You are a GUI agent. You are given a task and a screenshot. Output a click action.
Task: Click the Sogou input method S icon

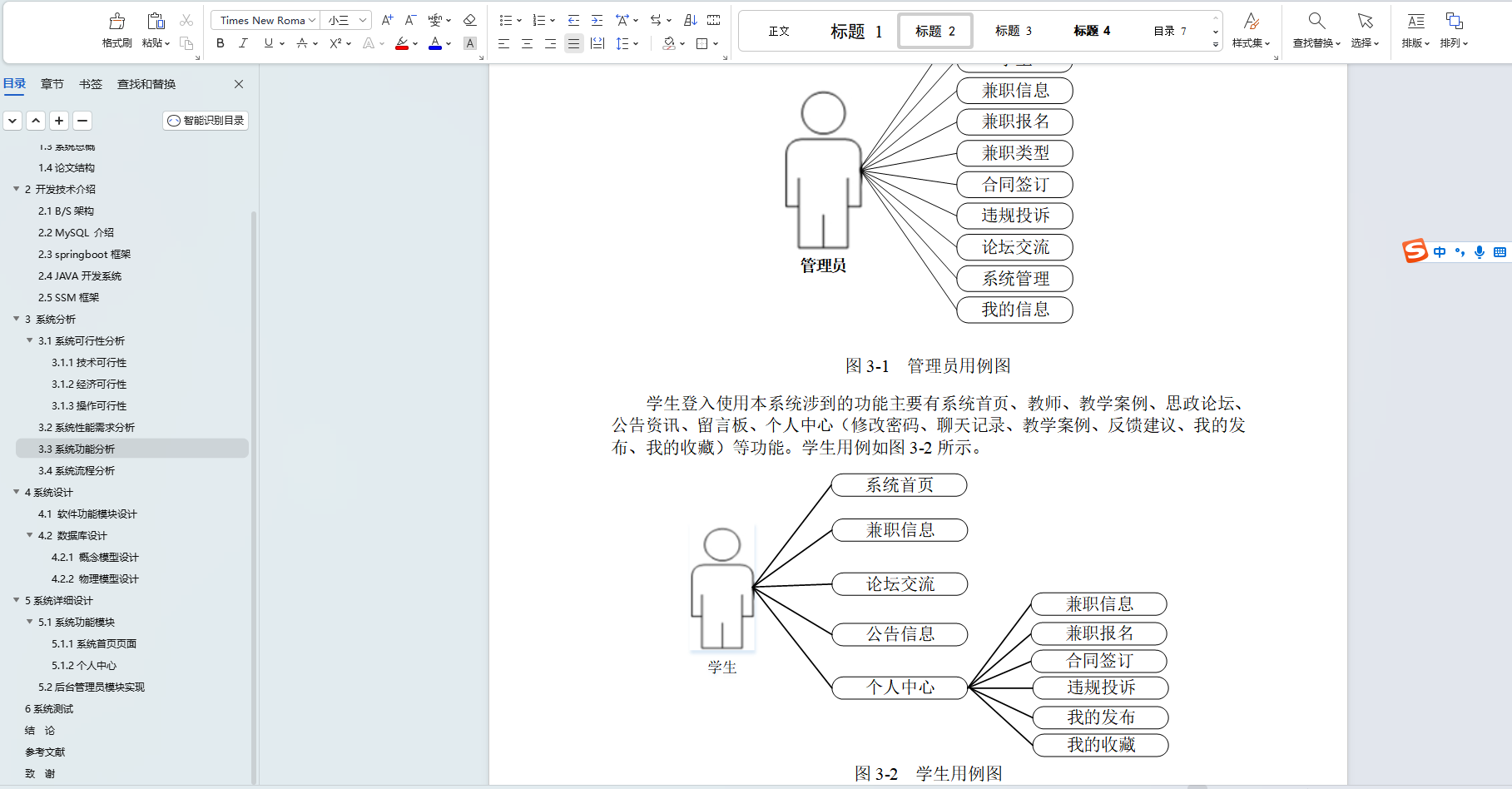(x=1415, y=251)
